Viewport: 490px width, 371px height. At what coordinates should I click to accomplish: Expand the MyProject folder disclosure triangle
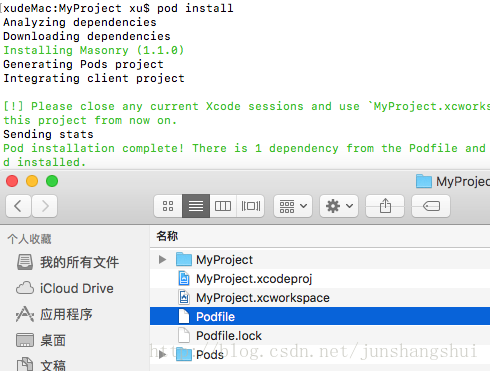(162, 259)
